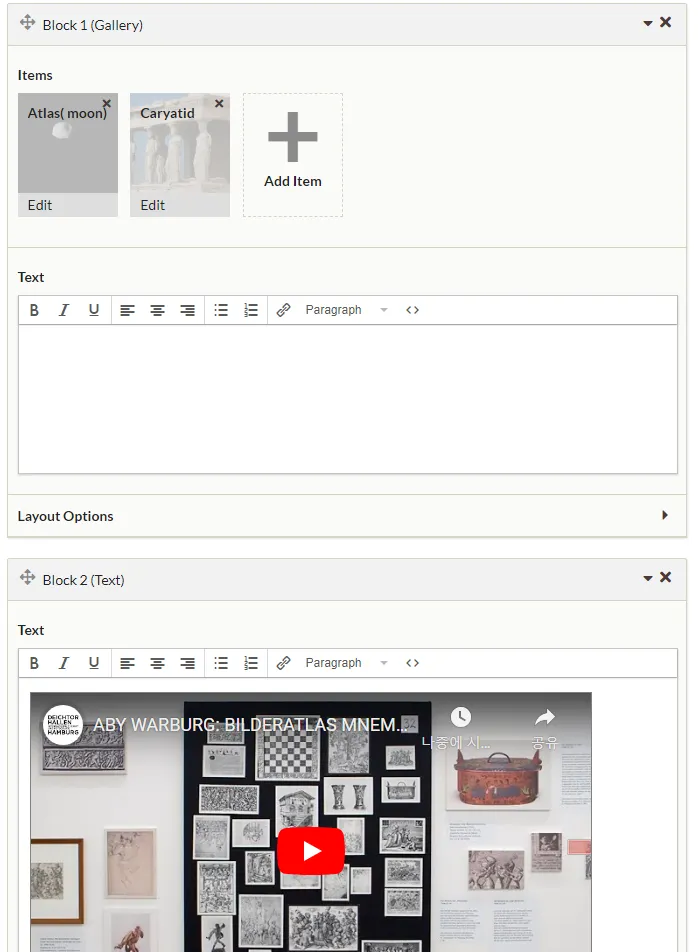Click into Block 1 text area
Image resolution: width=698 pixels, height=952 pixels.
[x=348, y=399]
